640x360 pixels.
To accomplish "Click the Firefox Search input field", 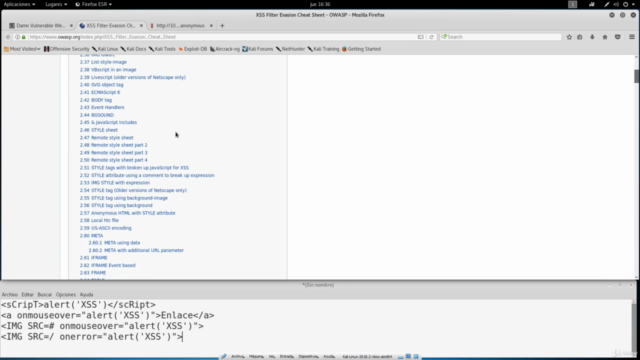I will 501,37.
